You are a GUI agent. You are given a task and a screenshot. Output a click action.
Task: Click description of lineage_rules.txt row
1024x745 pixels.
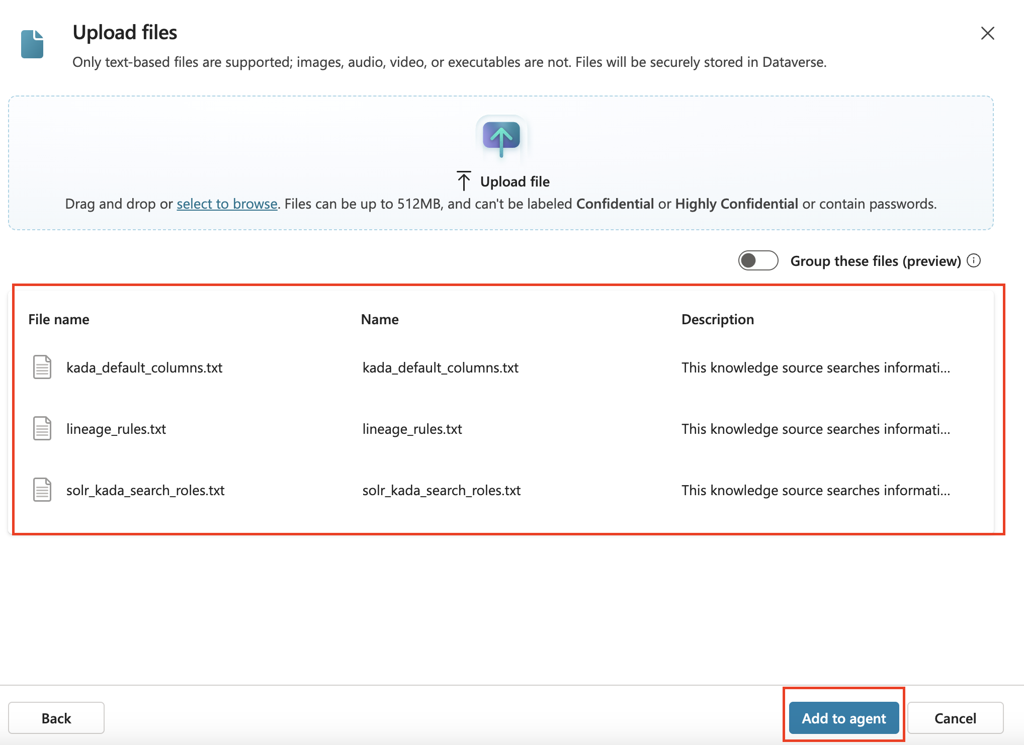coord(815,429)
